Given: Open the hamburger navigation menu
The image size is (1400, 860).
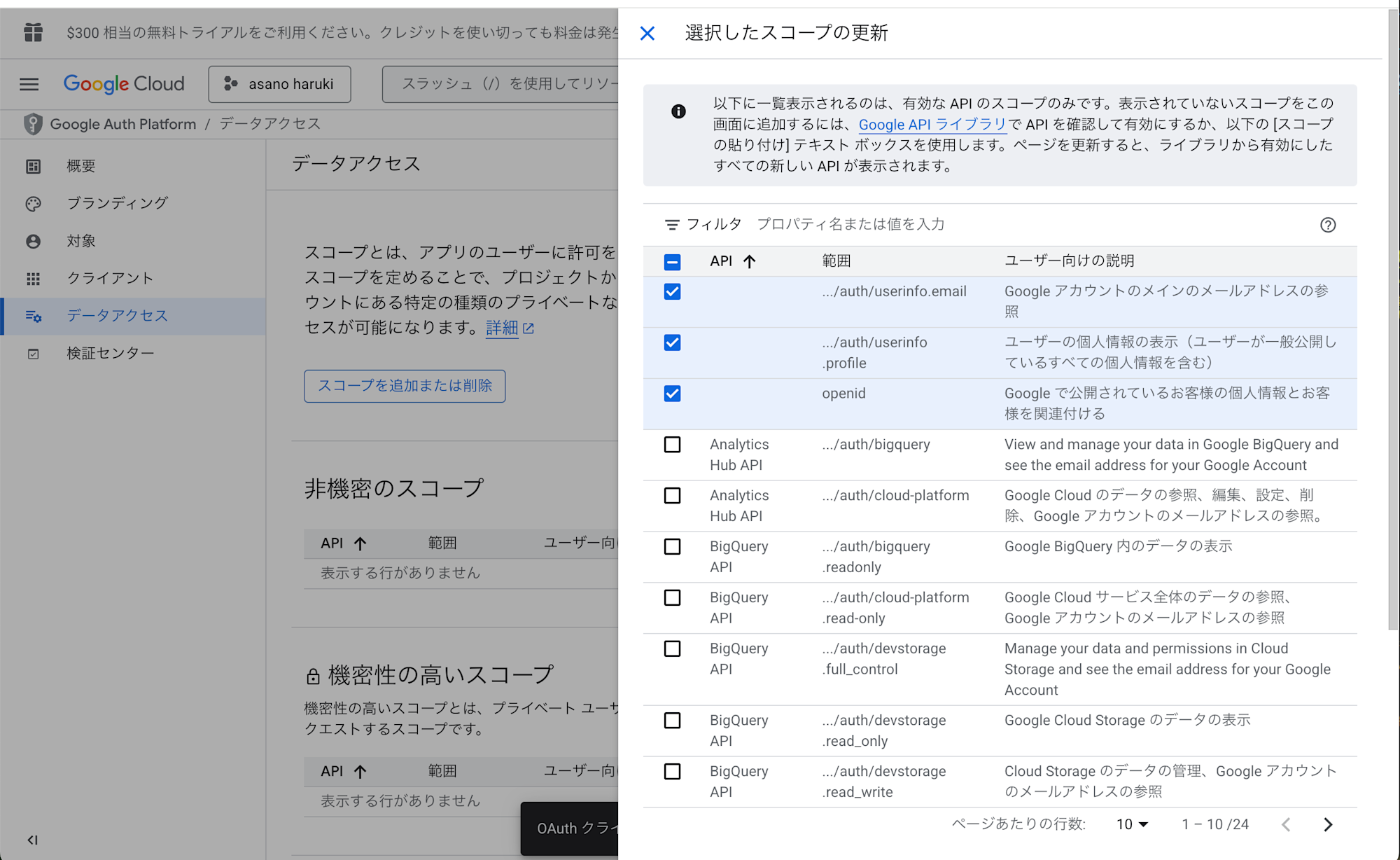Looking at the screenshot, I should click(29, 84).
